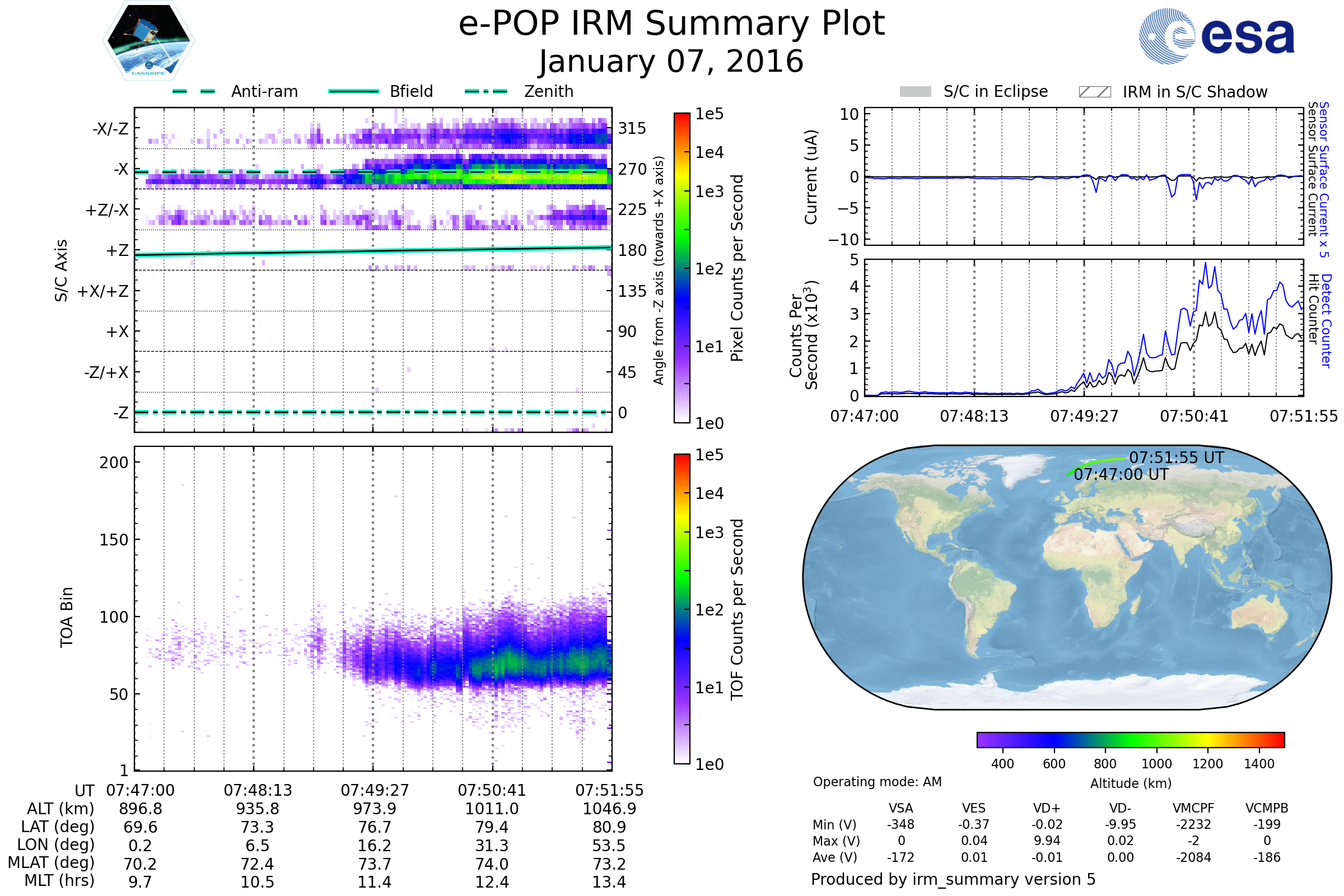Click the IRM in S/C Shadow hatched patch
The image size is (1344, 896).
coord(1094,92)
